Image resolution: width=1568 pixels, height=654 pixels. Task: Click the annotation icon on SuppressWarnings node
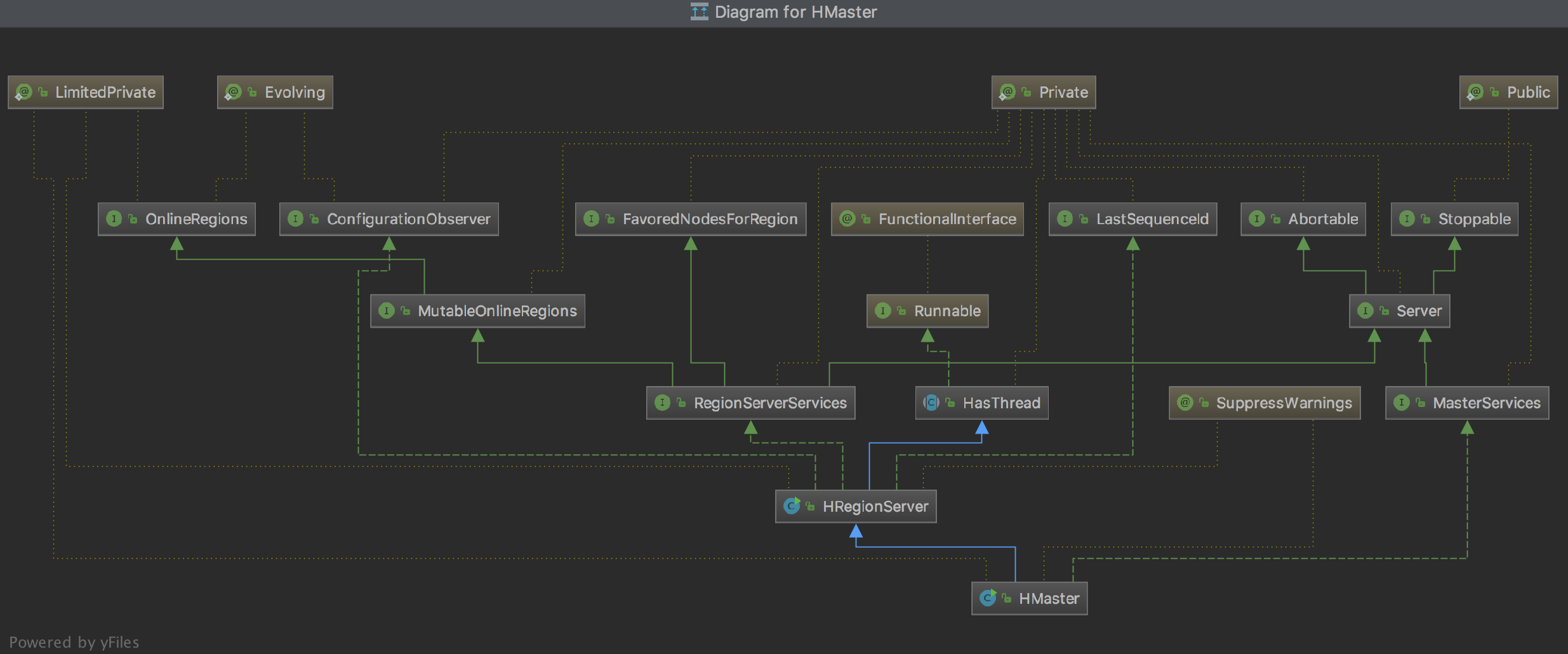point(1185,403)
